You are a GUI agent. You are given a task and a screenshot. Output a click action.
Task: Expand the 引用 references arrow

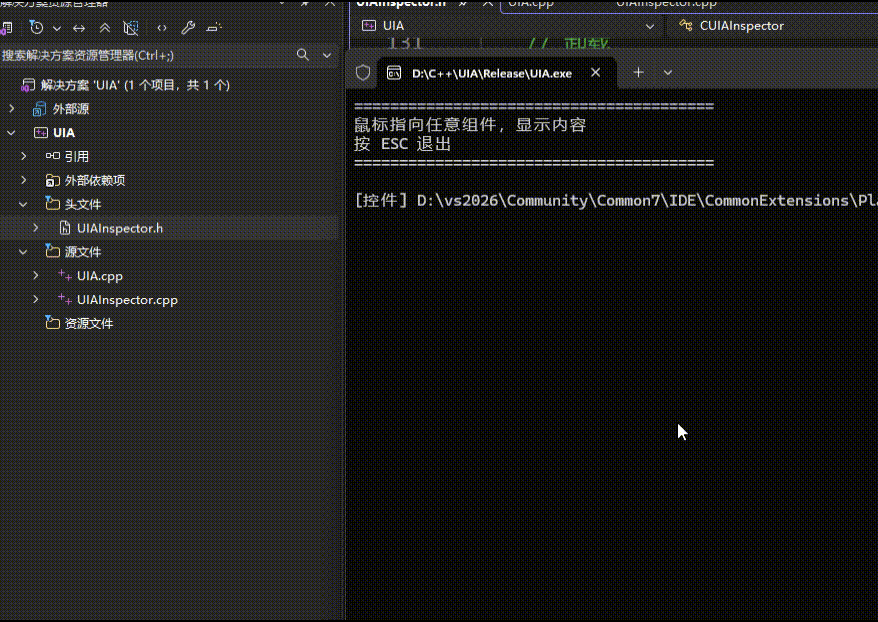(x=24, y=156)
